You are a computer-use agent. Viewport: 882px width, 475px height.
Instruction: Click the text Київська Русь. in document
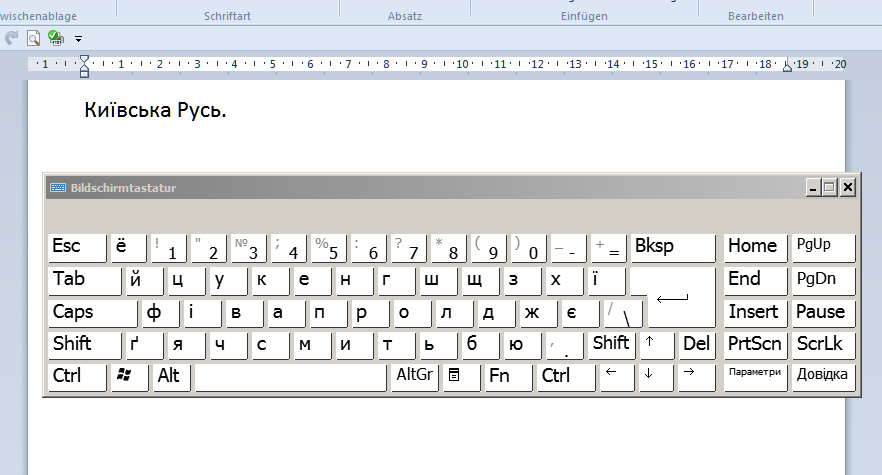click(155, 110)
